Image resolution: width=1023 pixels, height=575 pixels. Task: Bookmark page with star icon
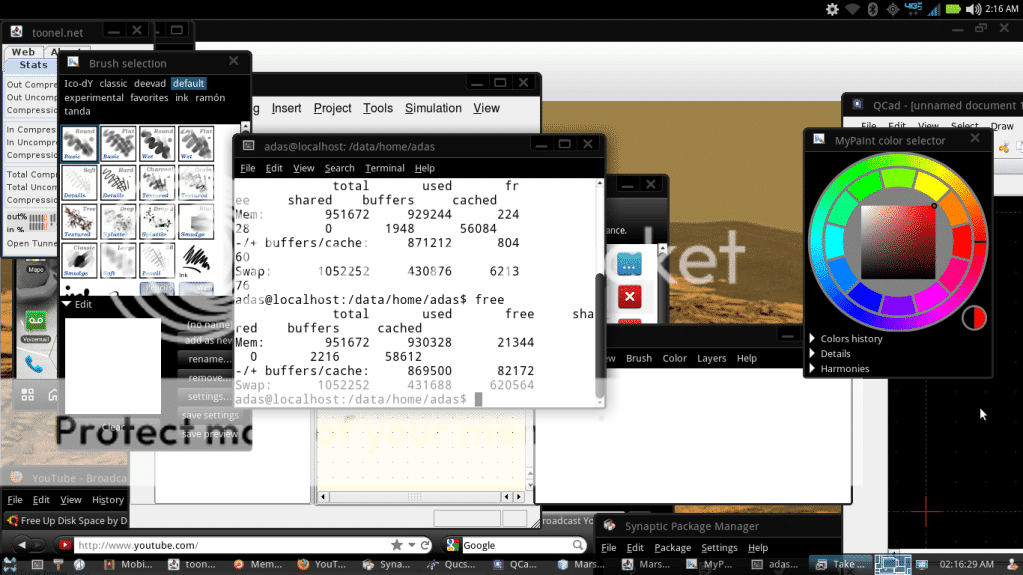397,545
